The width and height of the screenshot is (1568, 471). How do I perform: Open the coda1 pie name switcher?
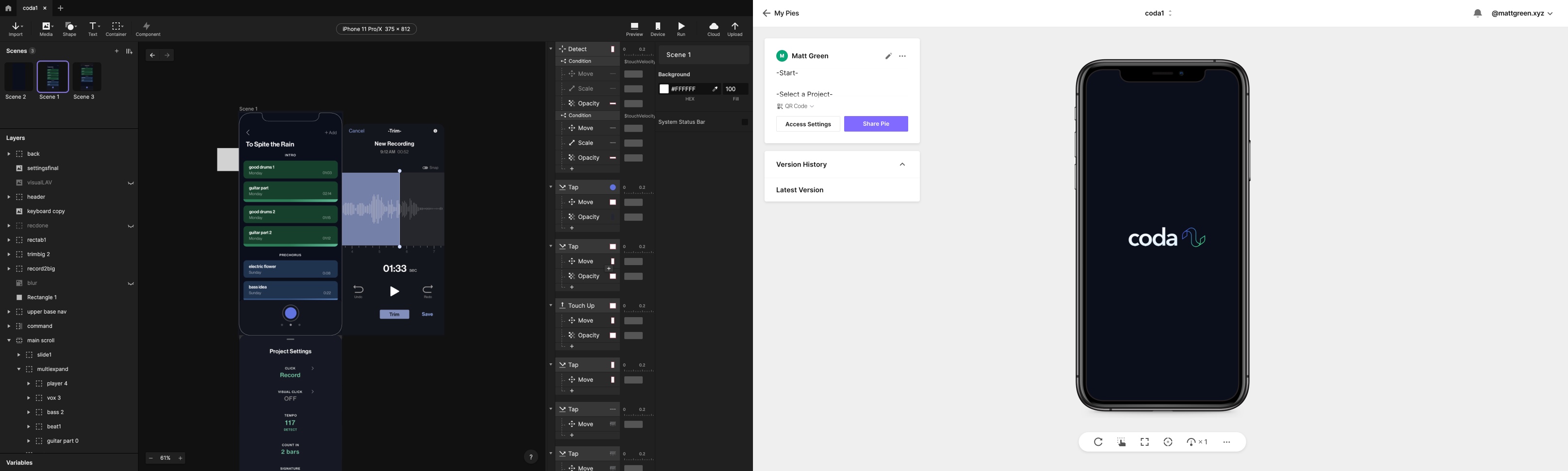pos(1159,14)
